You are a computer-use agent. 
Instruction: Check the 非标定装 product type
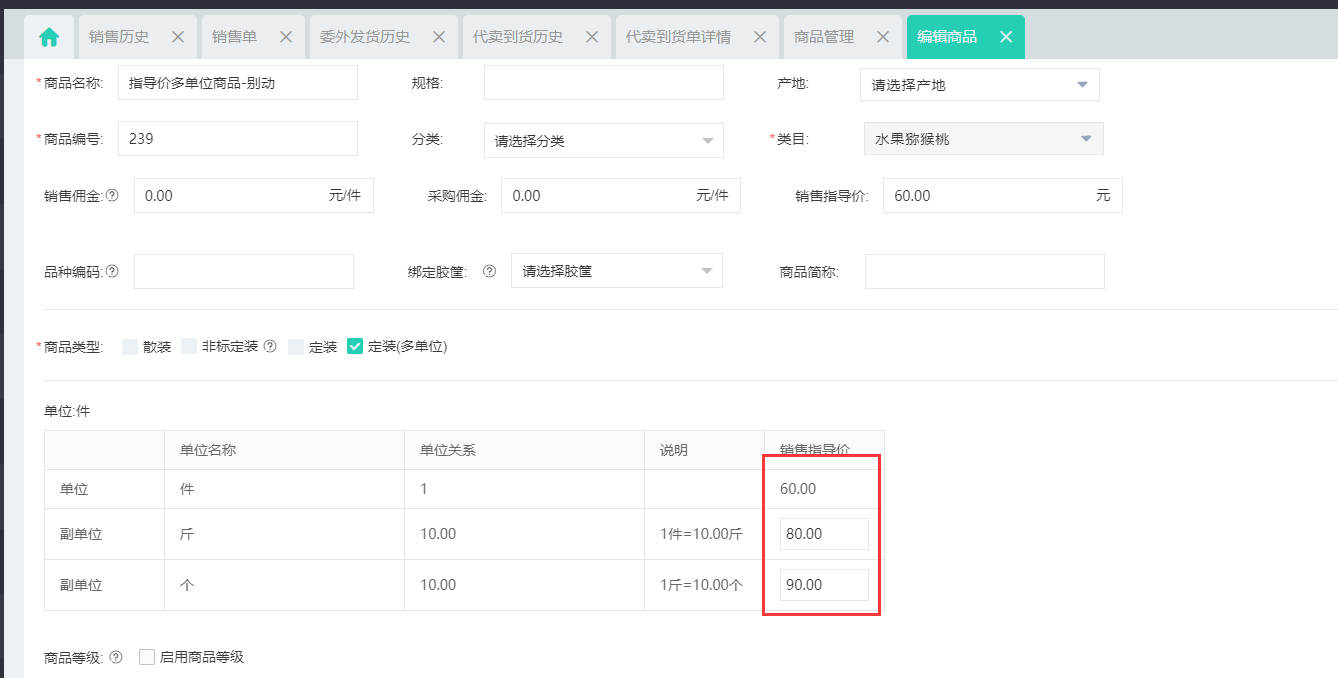tap(189, 347)
